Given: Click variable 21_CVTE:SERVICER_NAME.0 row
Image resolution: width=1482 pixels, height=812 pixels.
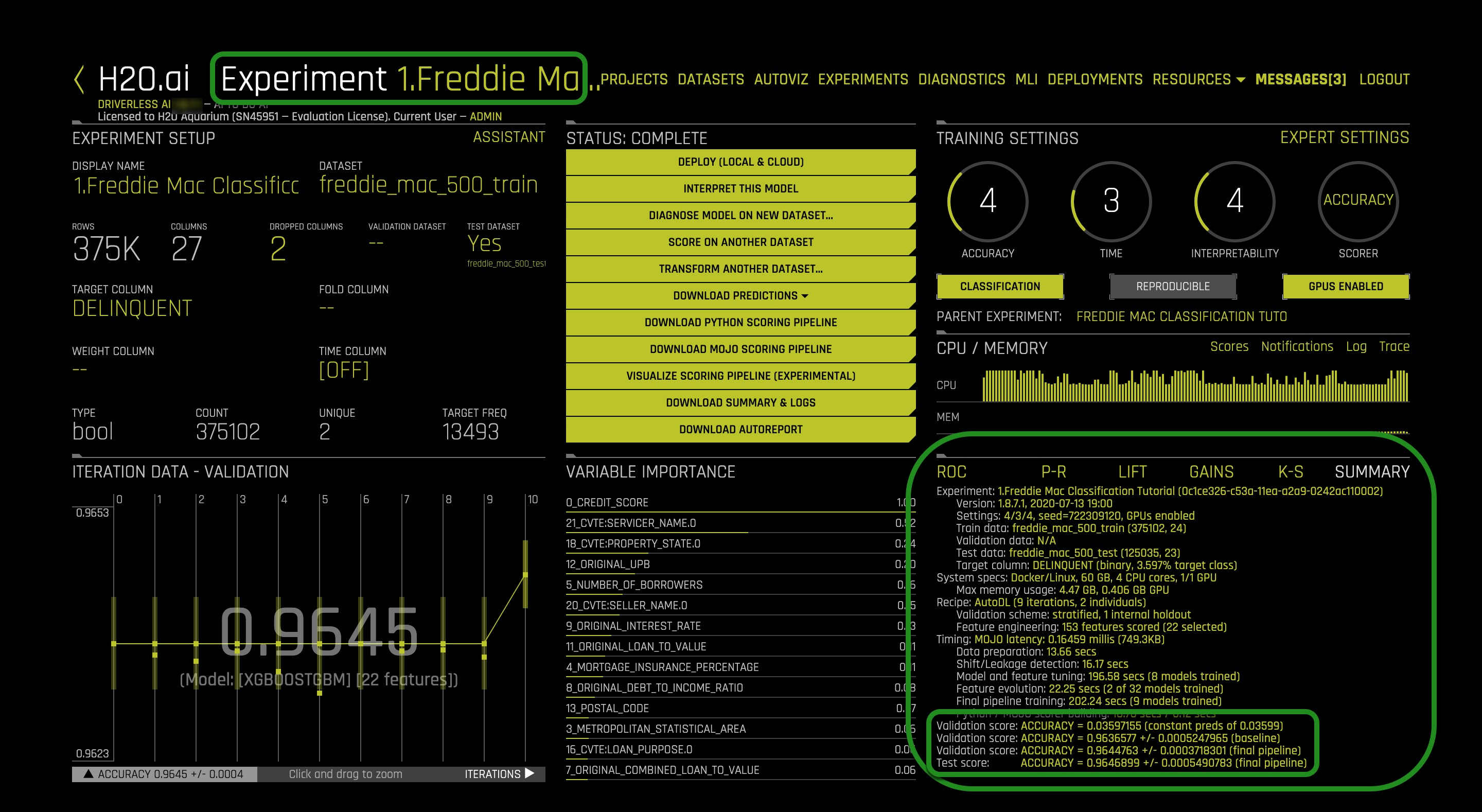Looking at the screenshot, I should click(x=740, y=523).
